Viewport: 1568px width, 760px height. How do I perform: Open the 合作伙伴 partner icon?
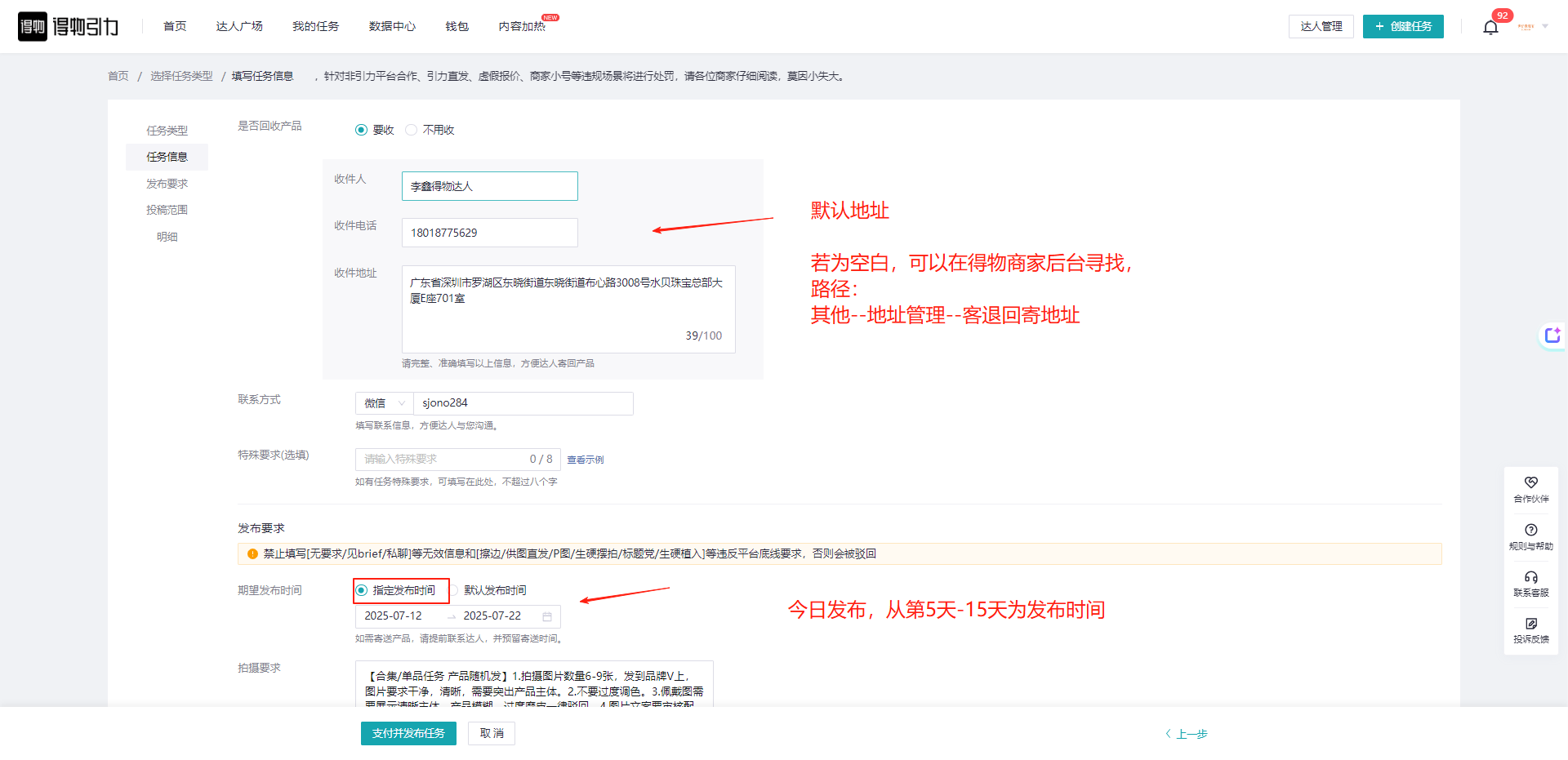point(1530,483)
